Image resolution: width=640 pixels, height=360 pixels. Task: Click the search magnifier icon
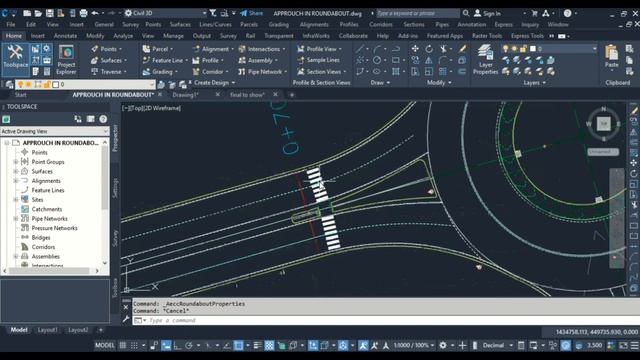(x=466, y=13)
